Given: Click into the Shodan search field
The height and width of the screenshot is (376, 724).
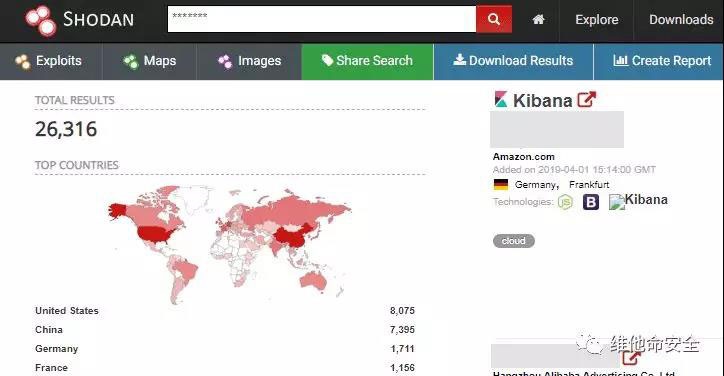Looking at the screenshot, I should pyautogui.click(x=322, y=19).
